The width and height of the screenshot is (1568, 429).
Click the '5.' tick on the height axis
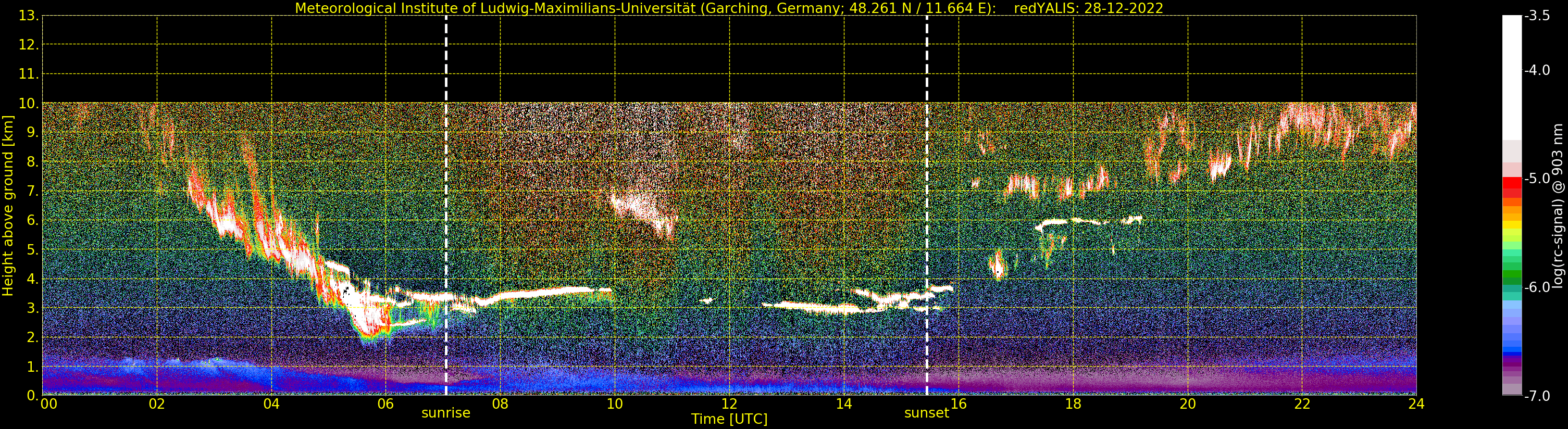pos(32,249)
